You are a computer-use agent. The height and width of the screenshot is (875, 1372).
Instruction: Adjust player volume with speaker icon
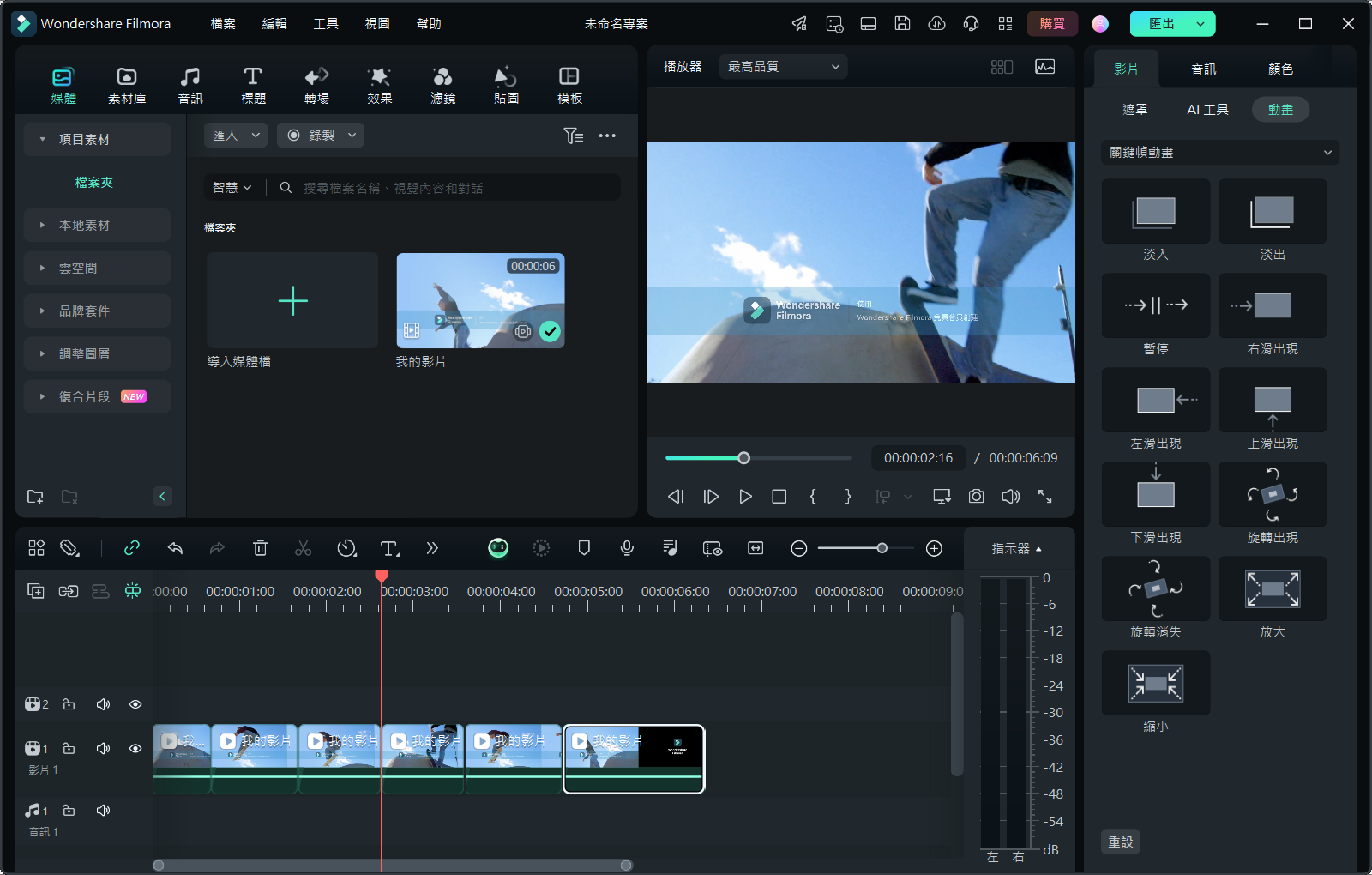point(1011,497)
